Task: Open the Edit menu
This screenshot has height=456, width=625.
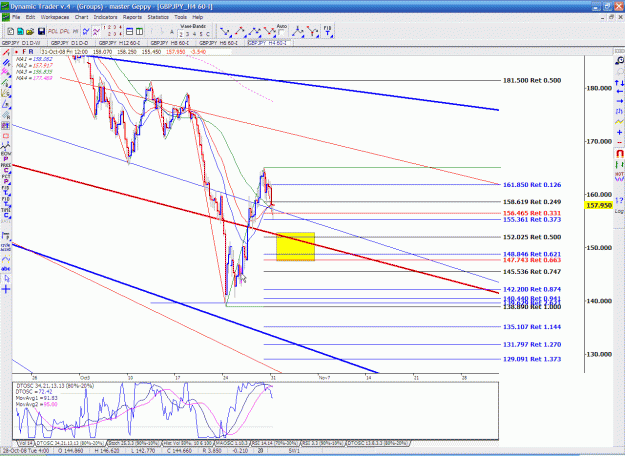Action: tap(30, 17)
